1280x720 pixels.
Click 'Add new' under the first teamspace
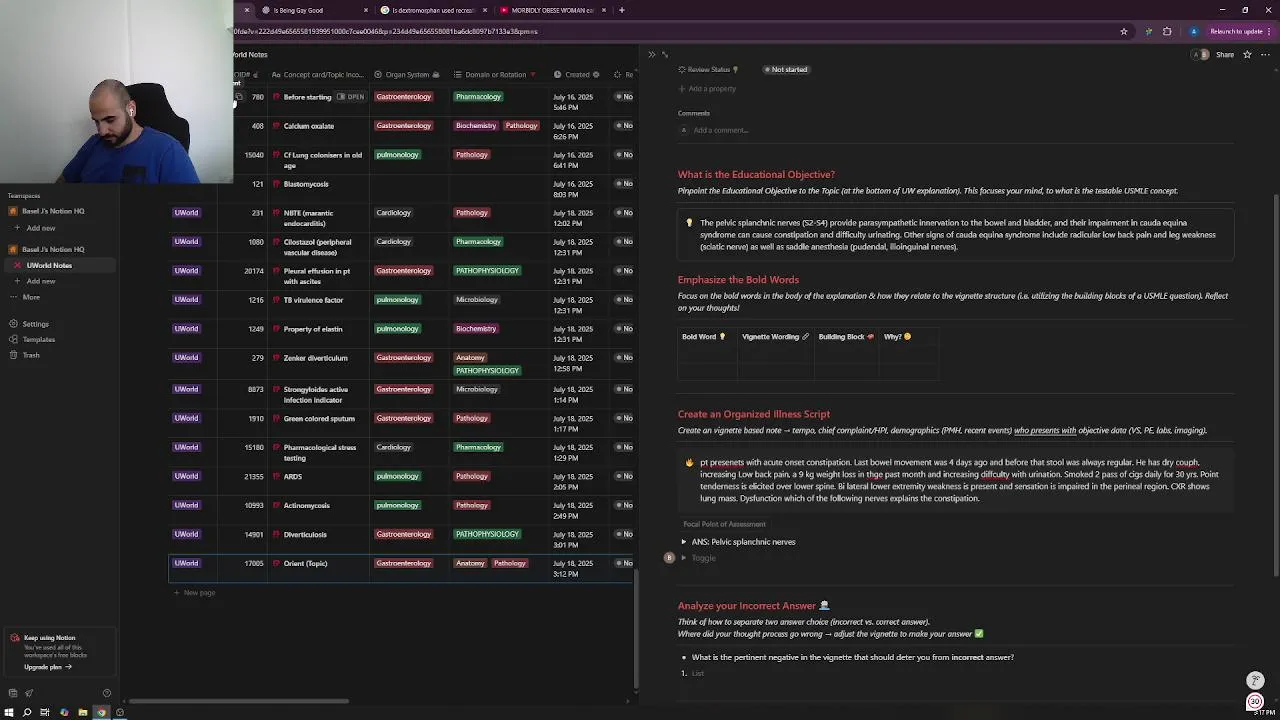pyautogui.click(x=41, y=228)
